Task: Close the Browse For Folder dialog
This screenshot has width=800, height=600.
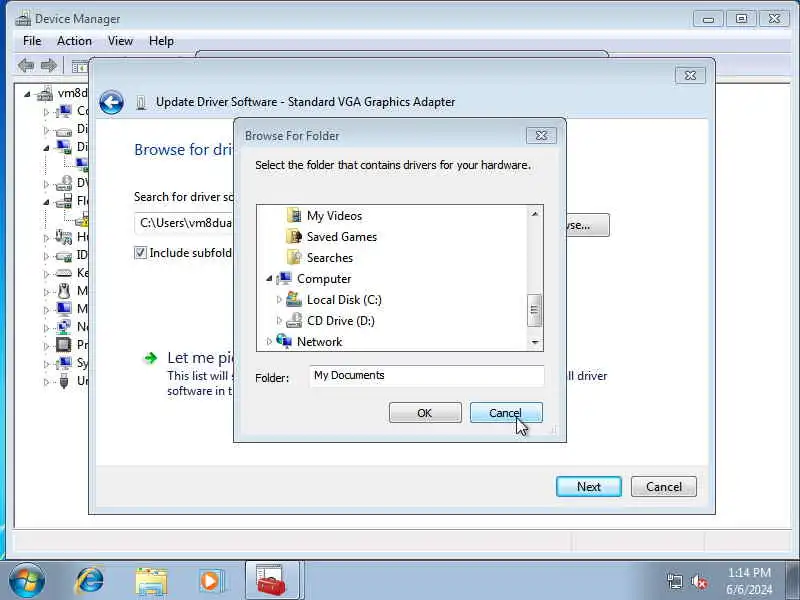Action: [x=541, y=136]
